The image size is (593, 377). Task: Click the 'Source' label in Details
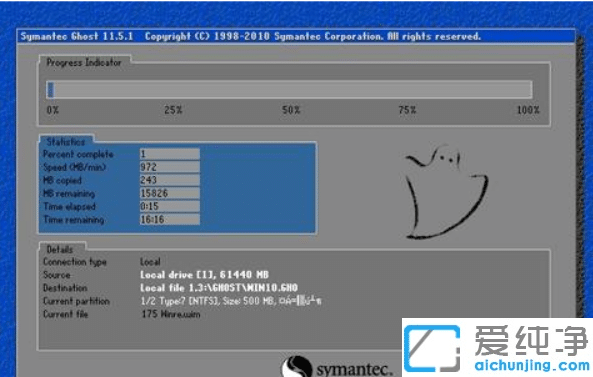coord(57,275)
